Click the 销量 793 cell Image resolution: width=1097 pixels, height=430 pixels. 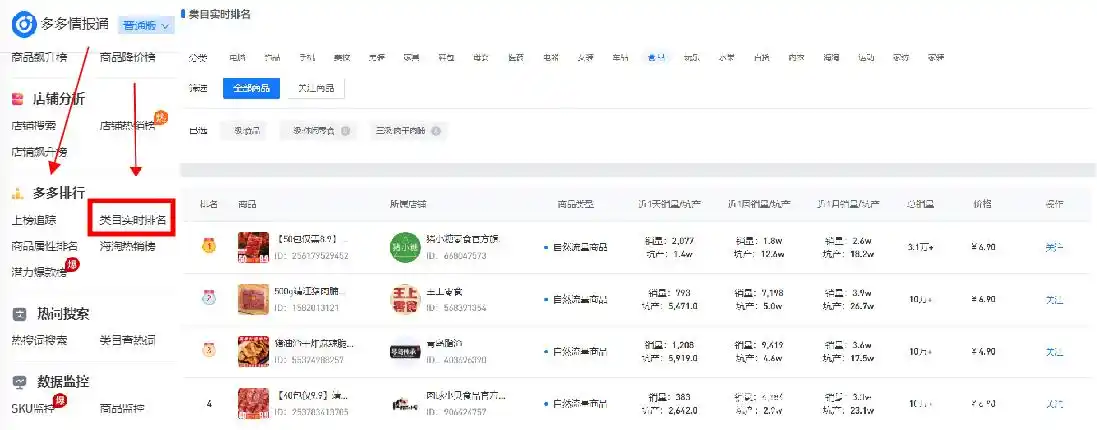669,293
